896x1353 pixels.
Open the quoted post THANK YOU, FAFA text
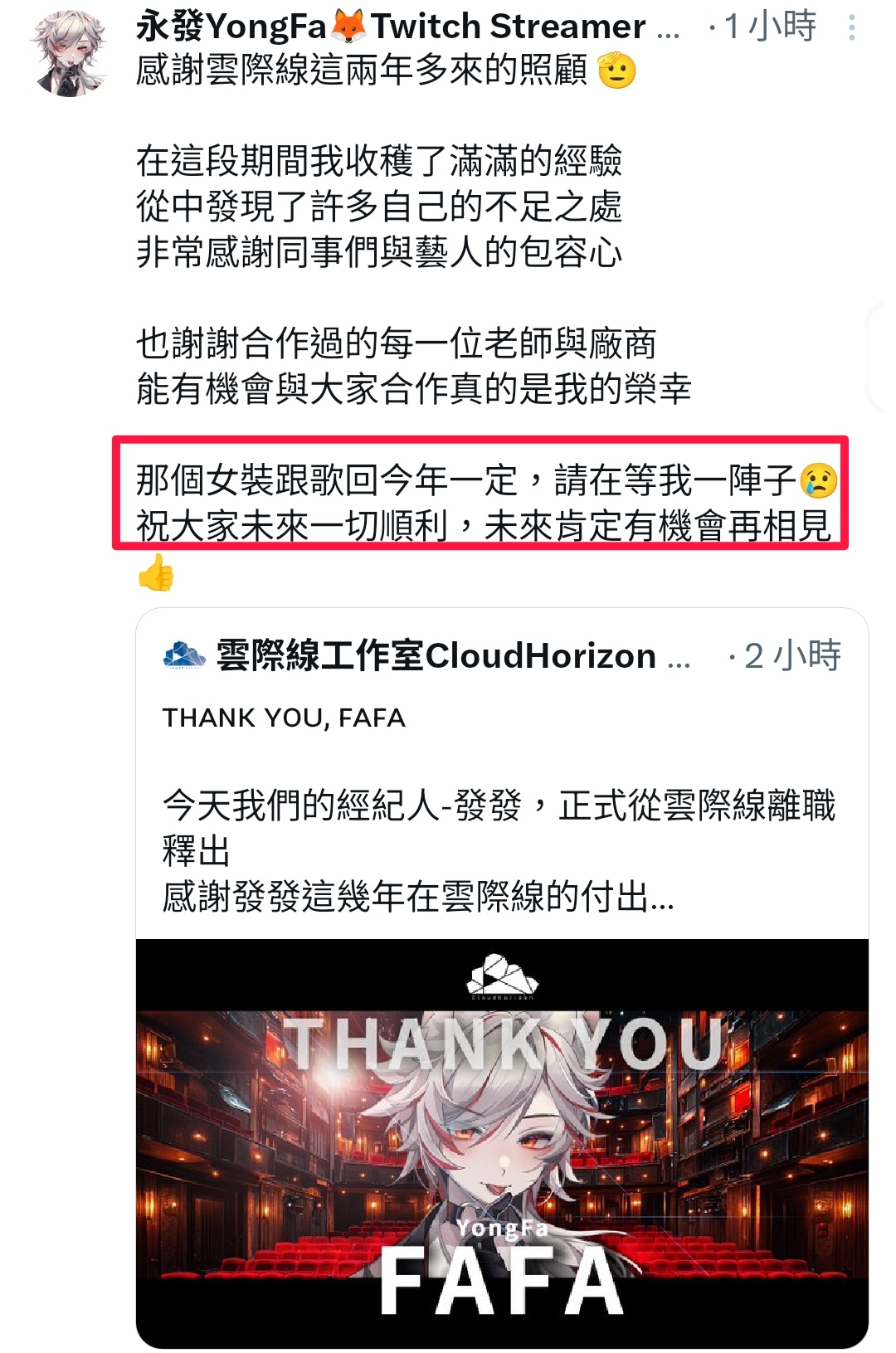click(284, 718)
